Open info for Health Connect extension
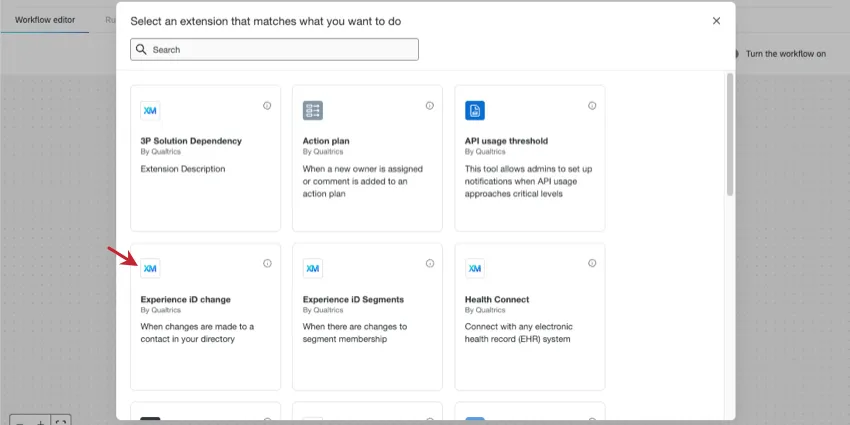This screenshot has height=425, width=850. click(x=592, y=263)
